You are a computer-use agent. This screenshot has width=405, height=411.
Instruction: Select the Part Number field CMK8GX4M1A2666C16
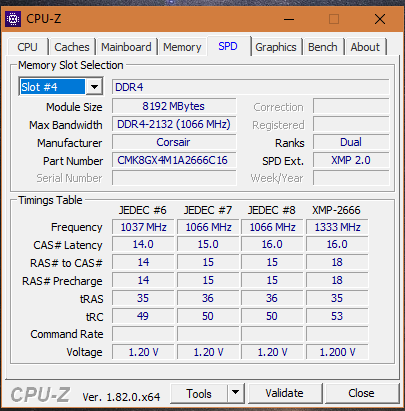174,160
